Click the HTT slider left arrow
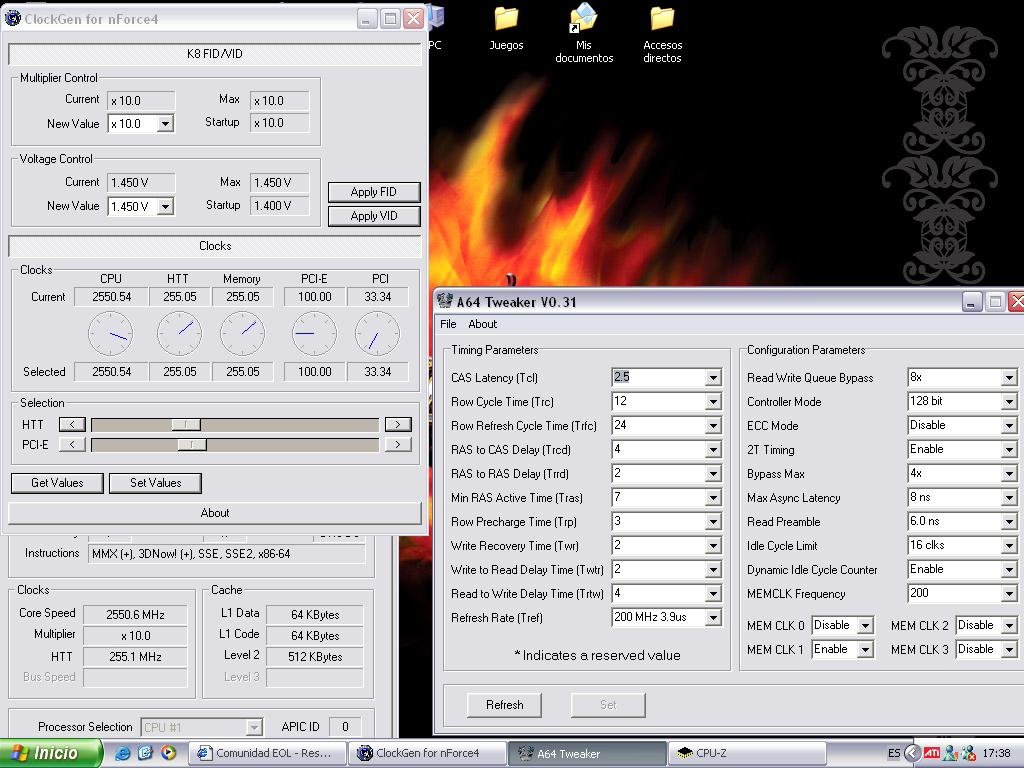 point(72,424)
